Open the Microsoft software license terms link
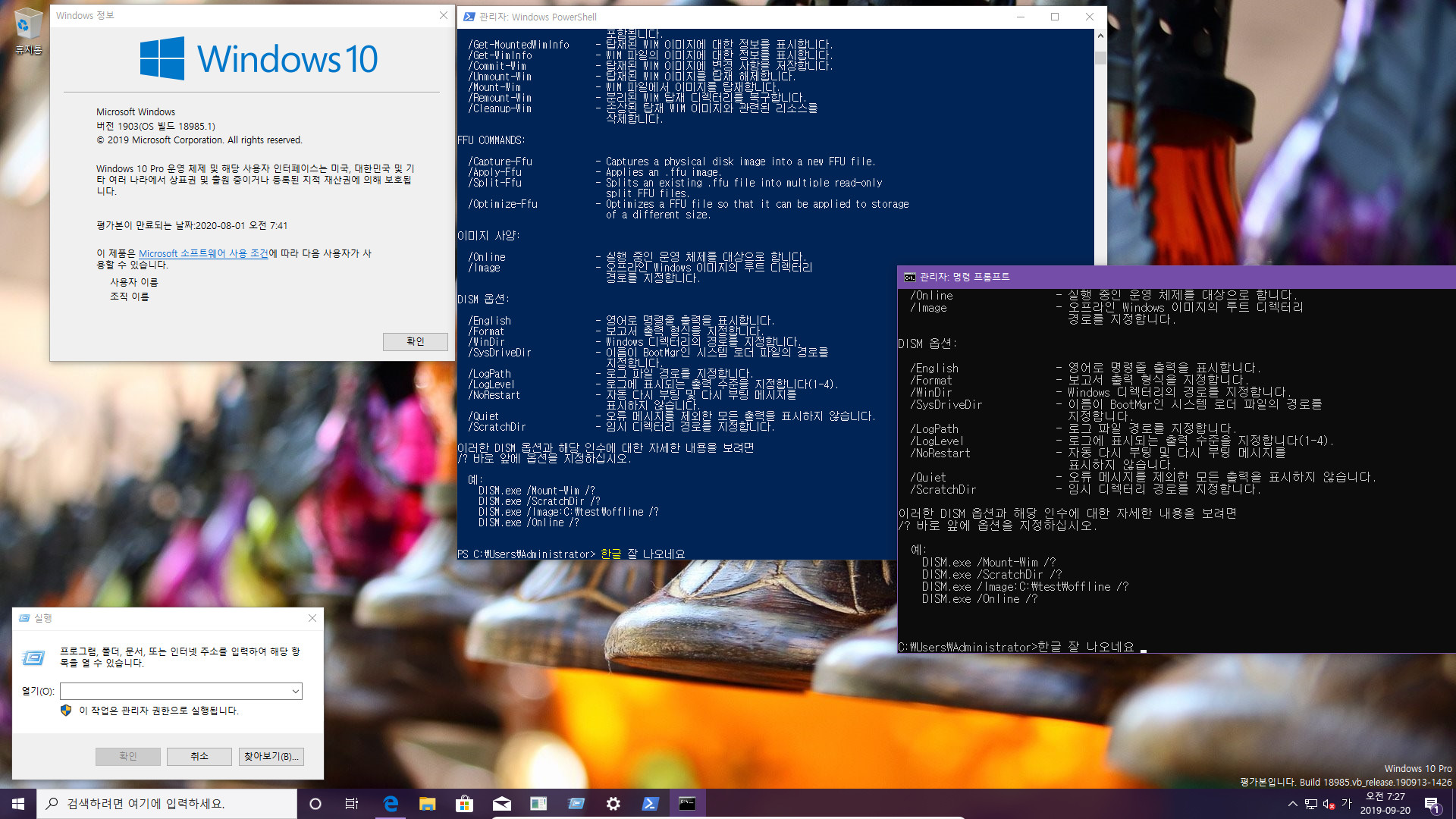 point(203,253)
